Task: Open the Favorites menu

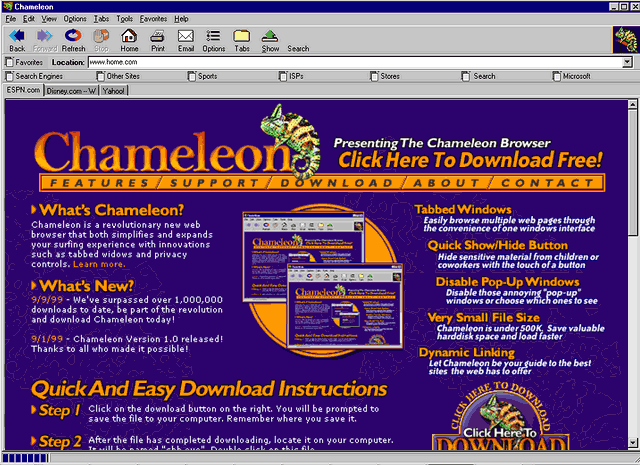Action: click(153, 19)
